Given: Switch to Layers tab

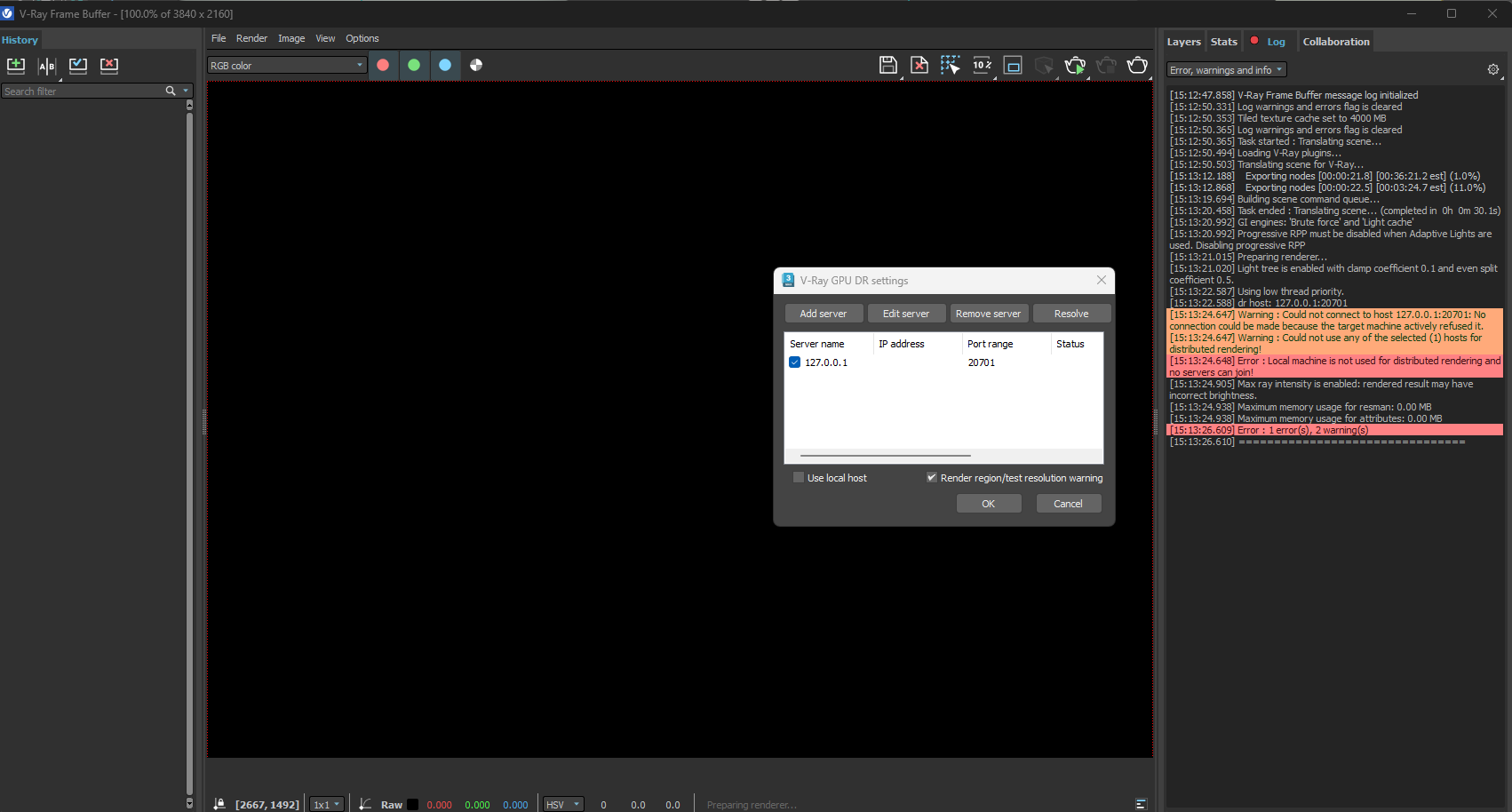Looking at the screenshot, I should pyautogui.click(x=1183, y=42).
